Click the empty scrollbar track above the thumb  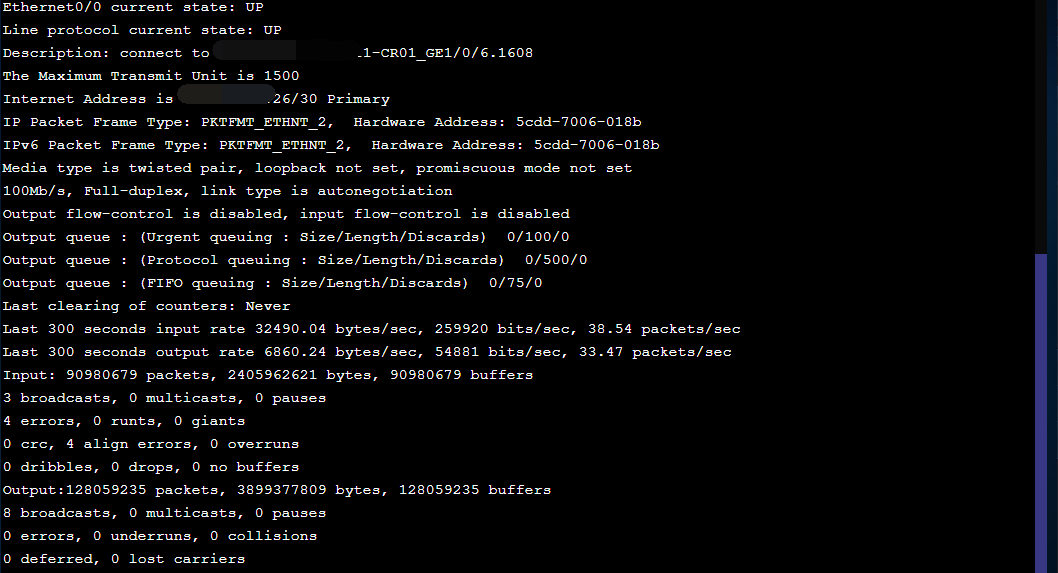[x=1041, y=120]
